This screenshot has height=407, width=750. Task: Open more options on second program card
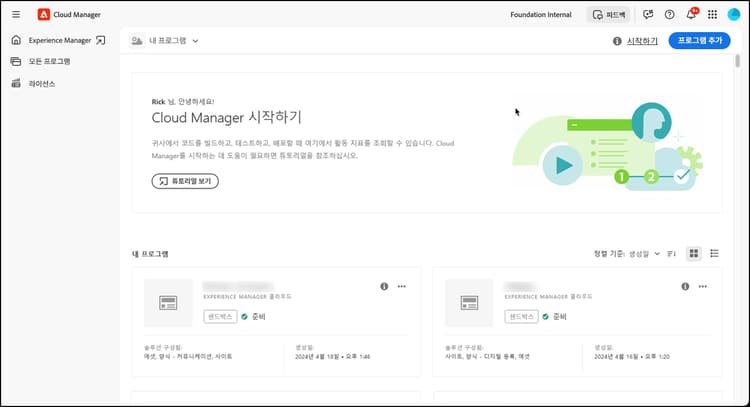point(702,286)
